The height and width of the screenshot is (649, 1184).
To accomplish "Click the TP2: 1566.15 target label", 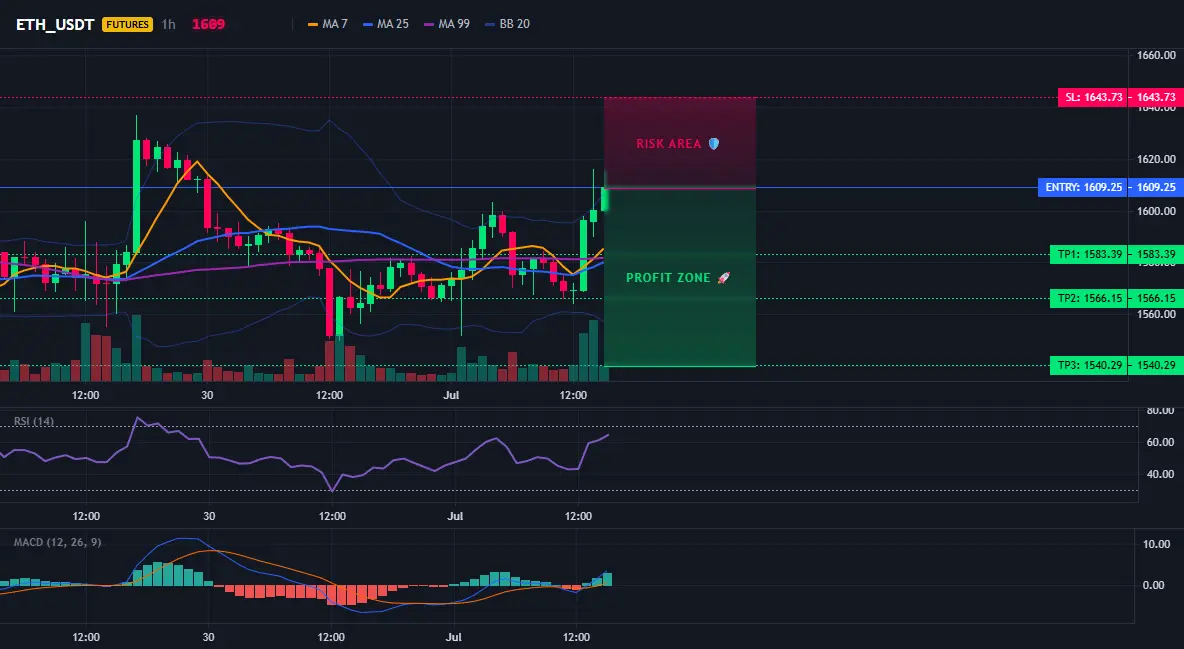I will [1089, 298].
